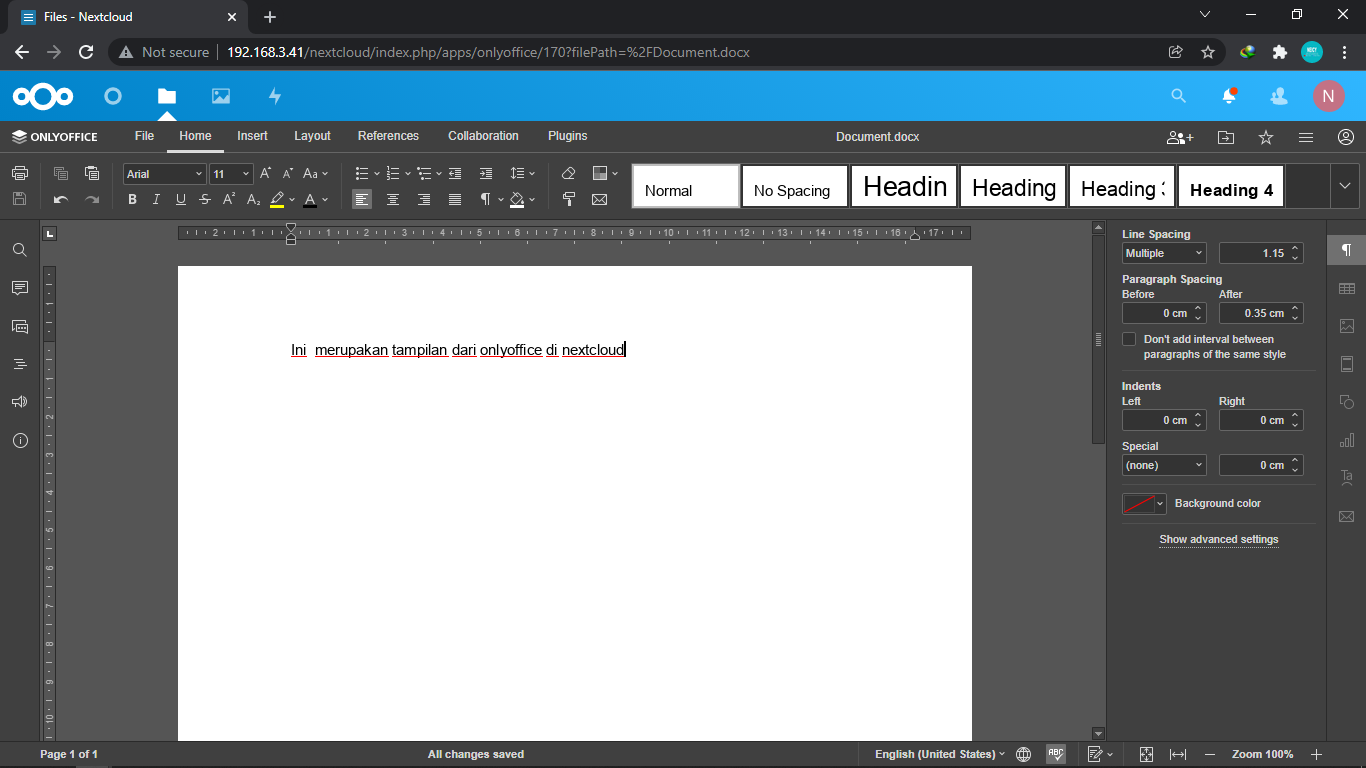Toggle Paragraph settings panel in right sidebar
This screenshot has height=768, width=1366.
tap(1346, 250)
